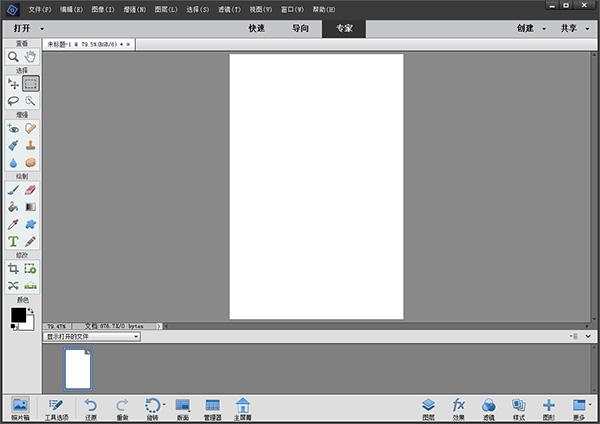Open the Select (选择) menu
This screenshot has width=600, height=424.
point(198,9)
